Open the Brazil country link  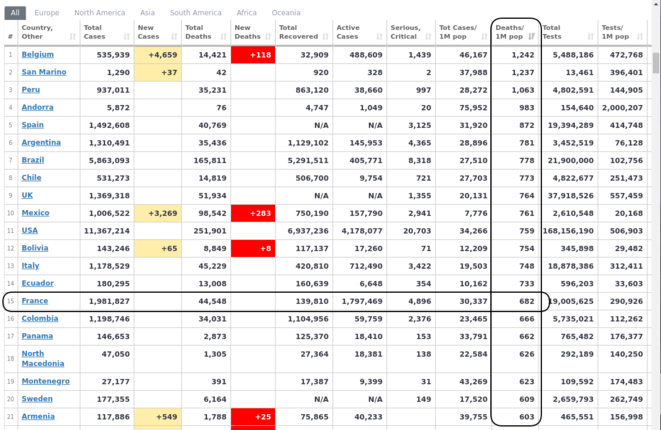point(33,160)
